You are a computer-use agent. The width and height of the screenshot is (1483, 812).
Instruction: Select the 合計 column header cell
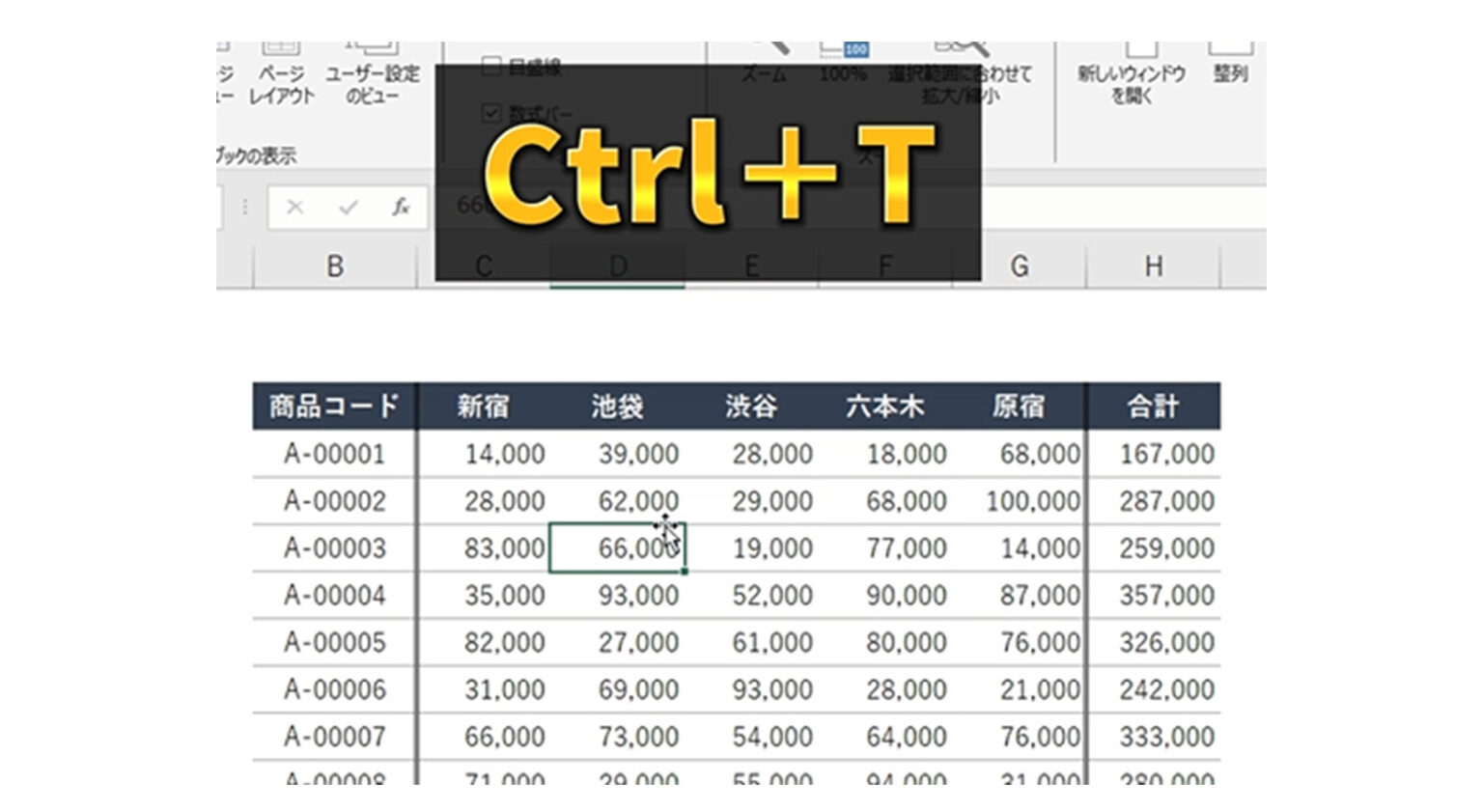point(1153,406)
